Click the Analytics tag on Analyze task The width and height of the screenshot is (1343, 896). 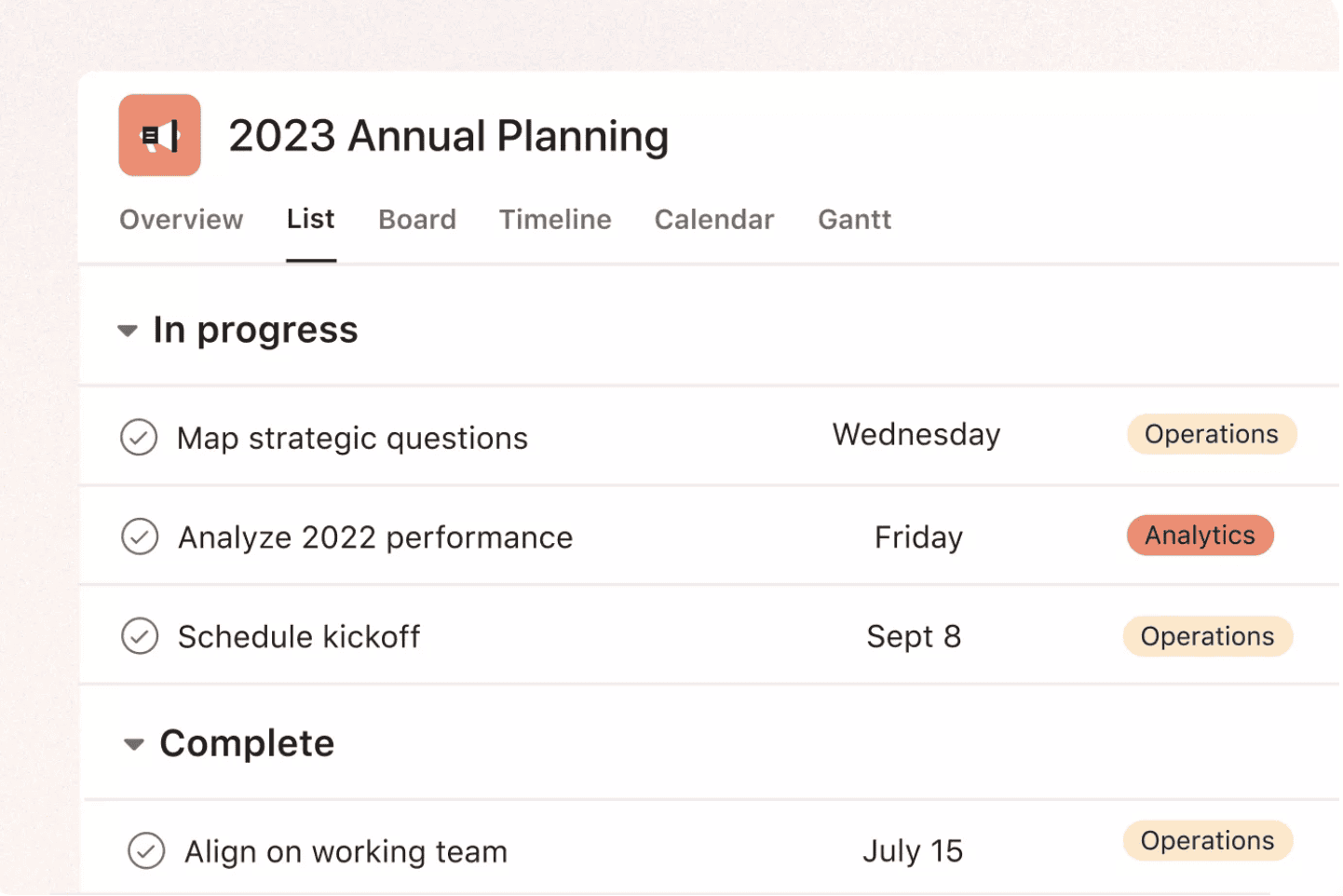tap(1200, 536)
